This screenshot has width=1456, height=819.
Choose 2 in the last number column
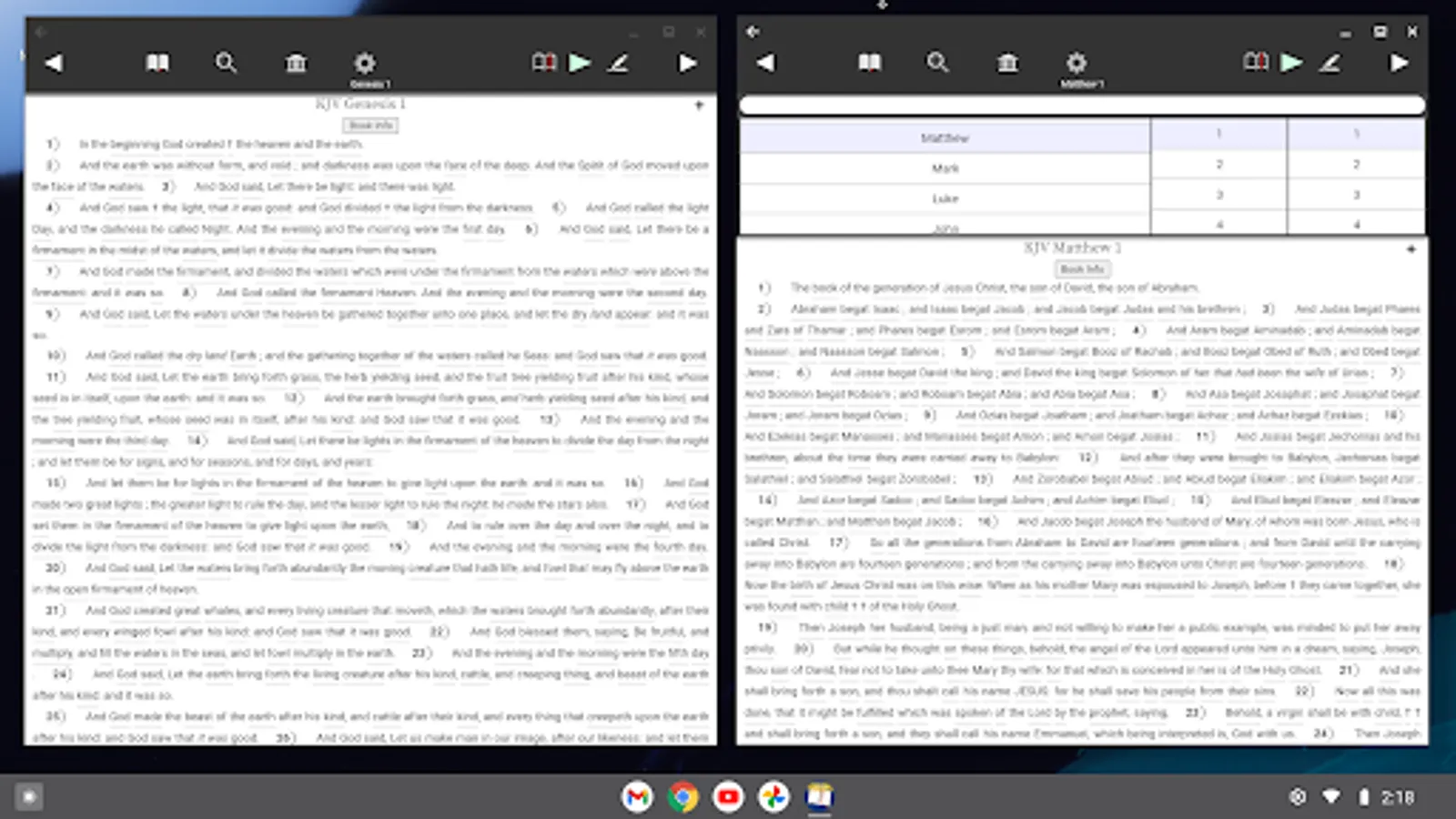pos(1356,165)
